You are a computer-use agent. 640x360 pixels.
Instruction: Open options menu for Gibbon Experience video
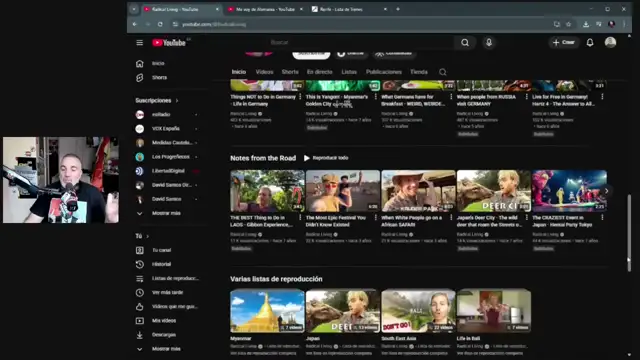[x=300, y=218]
